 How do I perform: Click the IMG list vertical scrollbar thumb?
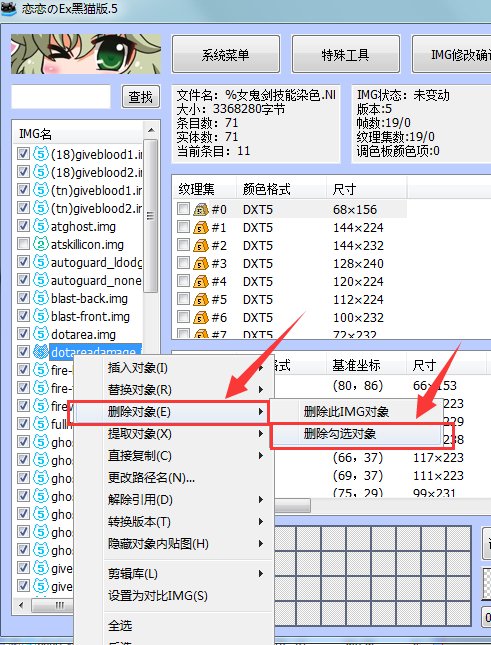click(x=151, y=216)
